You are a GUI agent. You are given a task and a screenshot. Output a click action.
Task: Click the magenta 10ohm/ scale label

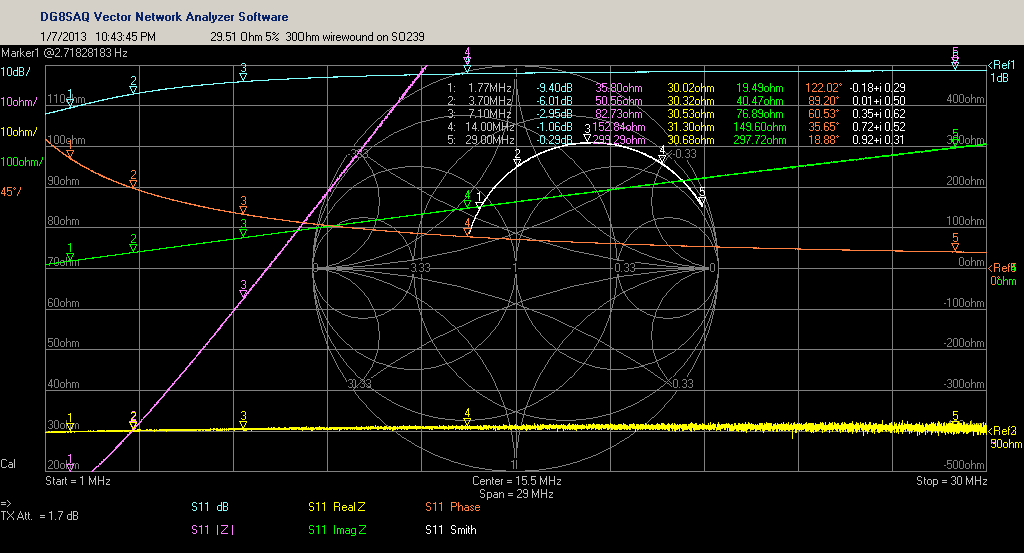[x=19, y=102]
